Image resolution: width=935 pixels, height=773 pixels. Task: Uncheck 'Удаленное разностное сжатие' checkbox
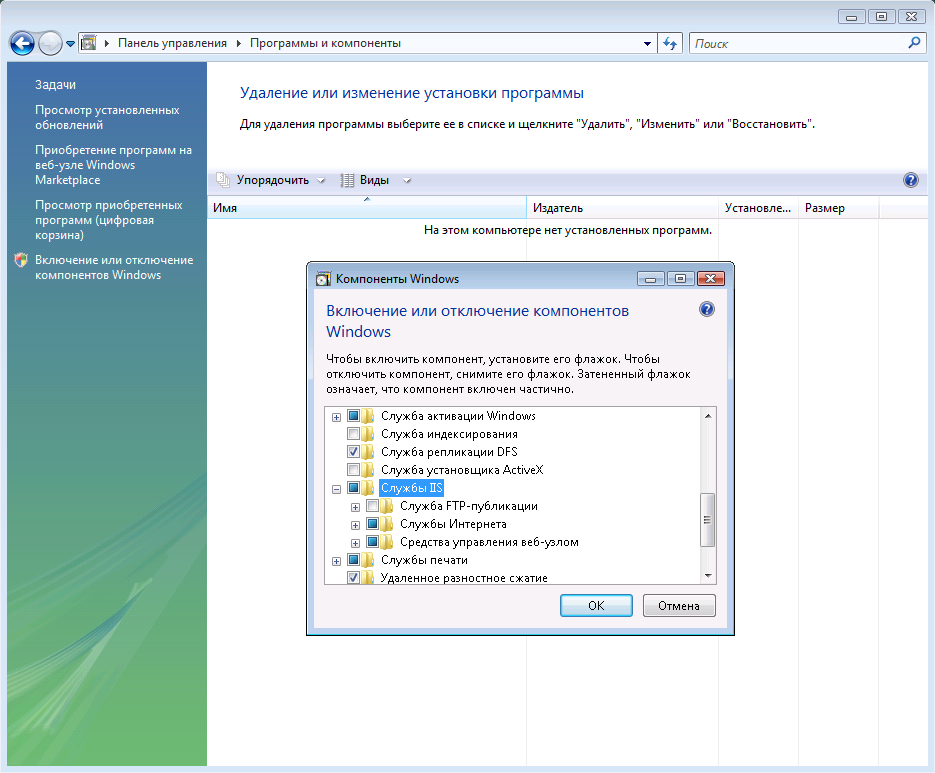coord(353,577)
